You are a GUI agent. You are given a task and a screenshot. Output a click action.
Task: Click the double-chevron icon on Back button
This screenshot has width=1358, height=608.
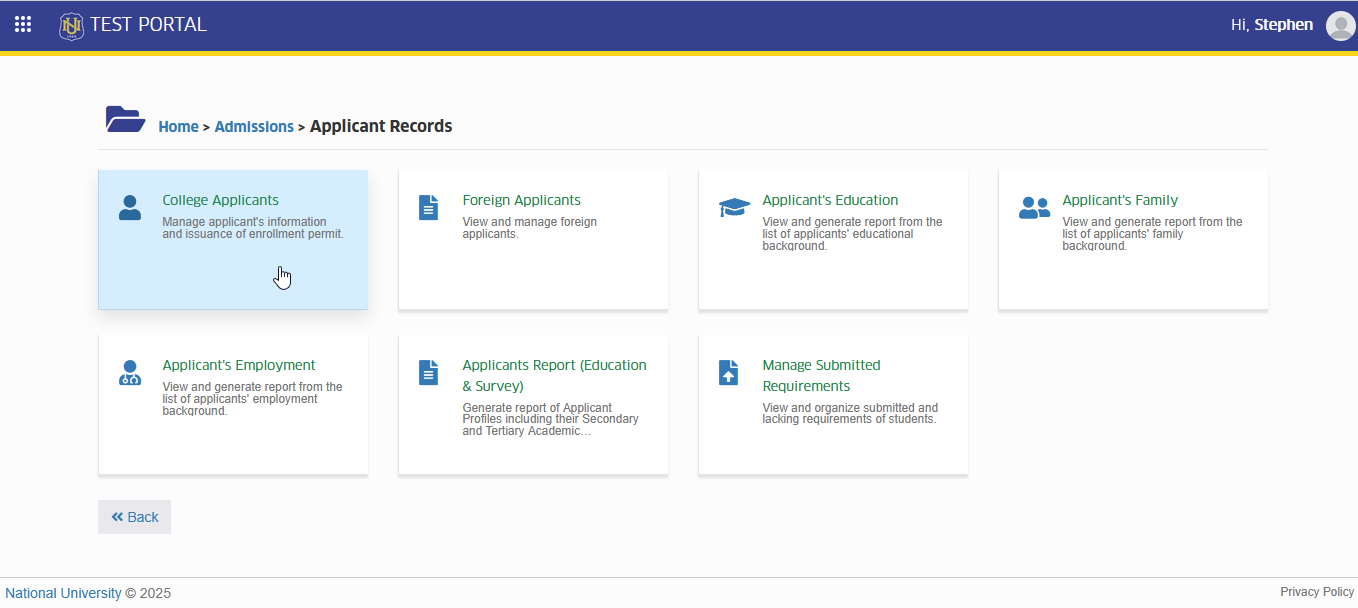(x=117, y=517)
